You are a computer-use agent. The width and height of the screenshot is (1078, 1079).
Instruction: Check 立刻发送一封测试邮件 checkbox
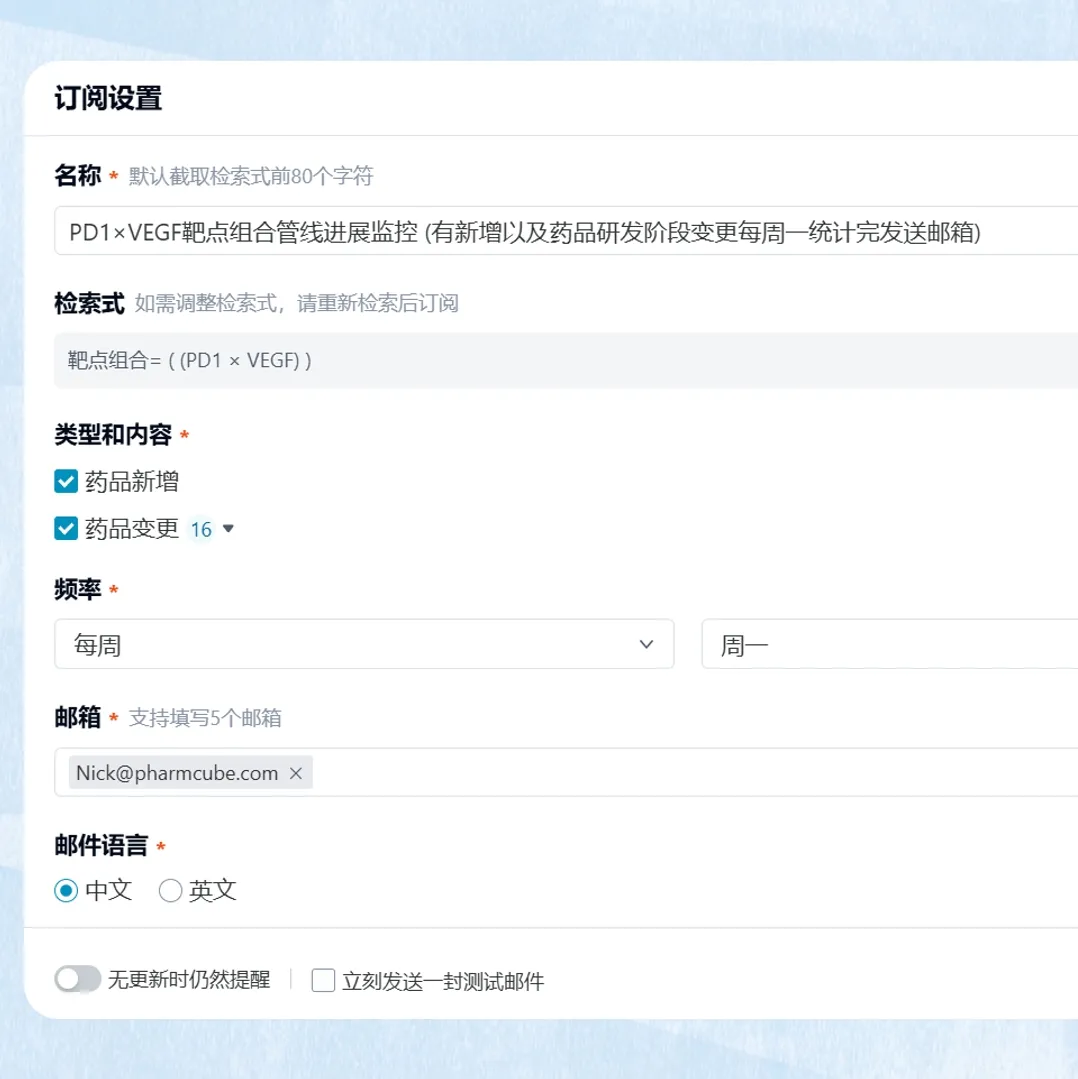coord(323,980)
